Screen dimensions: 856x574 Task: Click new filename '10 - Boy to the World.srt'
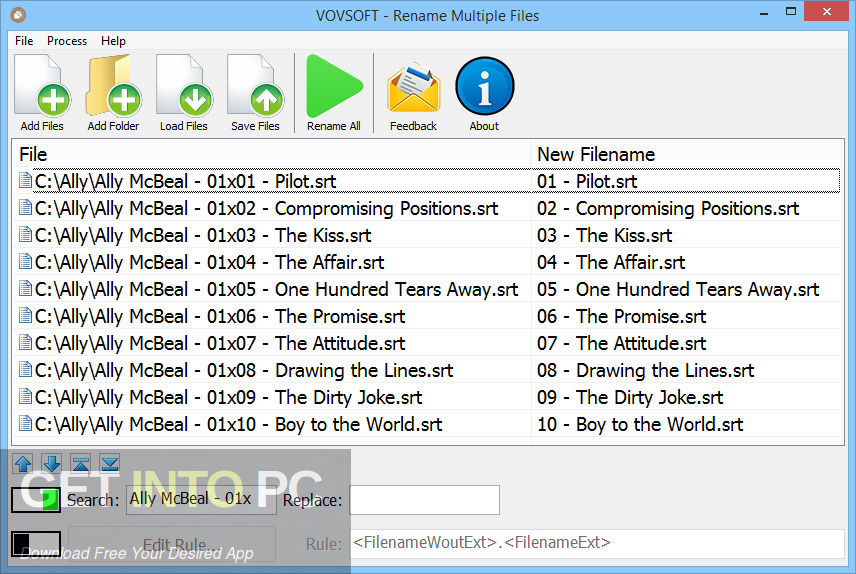pyautogui.click(x=640, y=424)
